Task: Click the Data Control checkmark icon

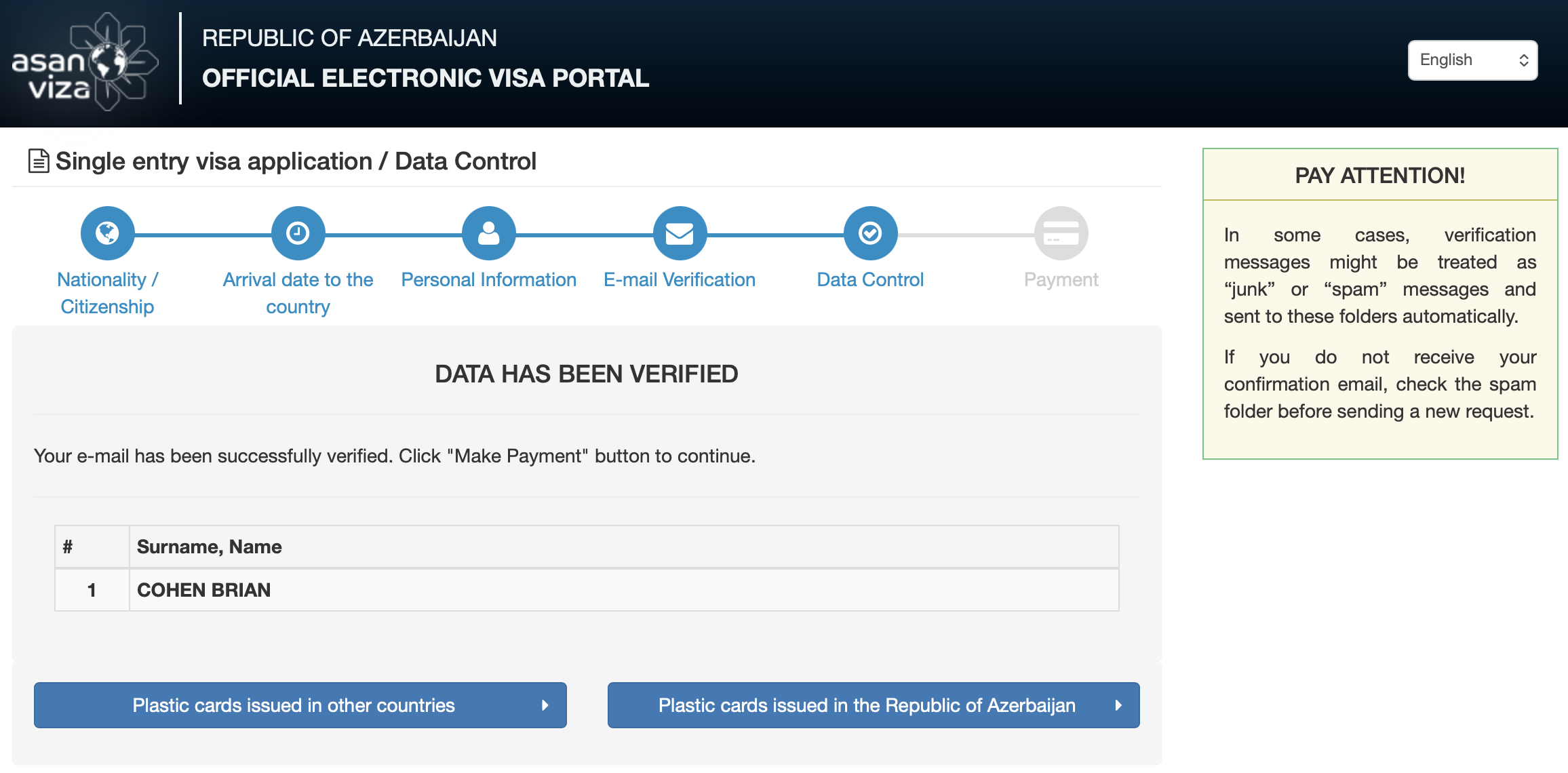Action: point(870,233)
